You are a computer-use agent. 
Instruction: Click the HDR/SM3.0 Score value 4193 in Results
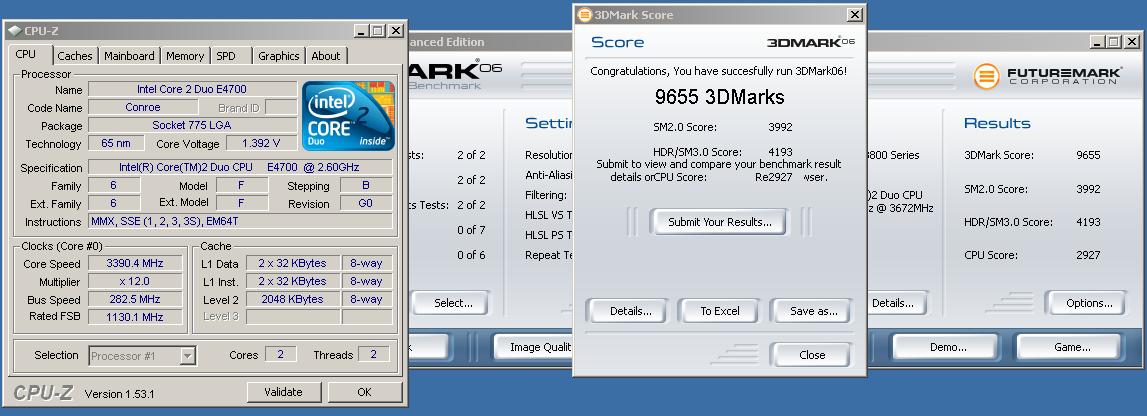[x=1088, y=222]
